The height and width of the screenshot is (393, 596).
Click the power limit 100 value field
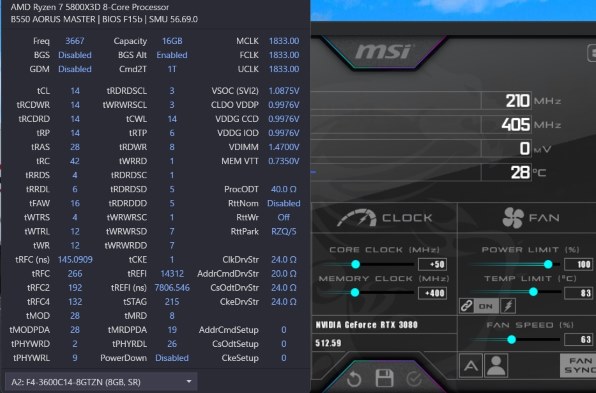point(579,264)
